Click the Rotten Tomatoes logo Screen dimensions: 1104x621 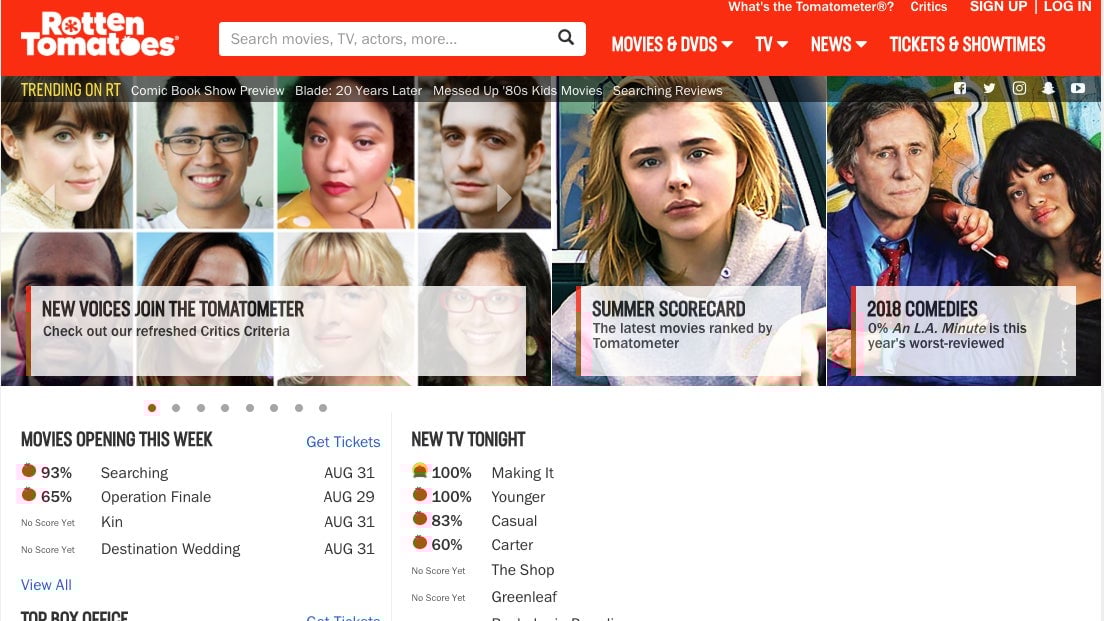point(99,34)
